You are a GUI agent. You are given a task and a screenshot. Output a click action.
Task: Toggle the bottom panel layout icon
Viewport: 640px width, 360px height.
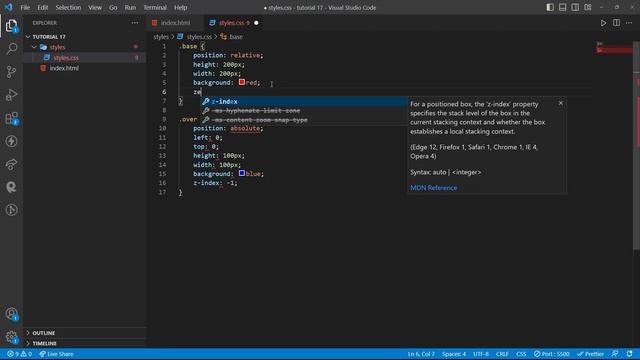[562, 7]
